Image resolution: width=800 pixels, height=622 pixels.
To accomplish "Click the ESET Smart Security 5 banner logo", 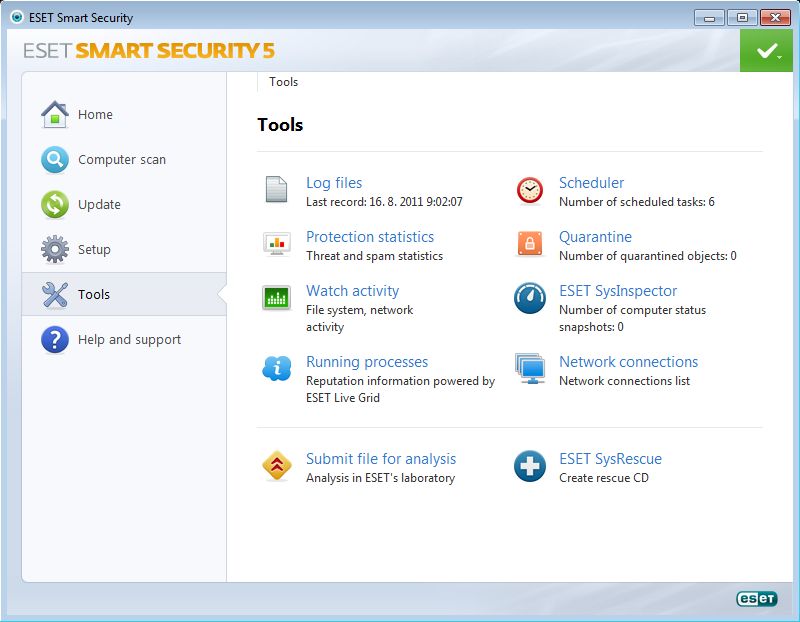I will [x=149, y=51].
